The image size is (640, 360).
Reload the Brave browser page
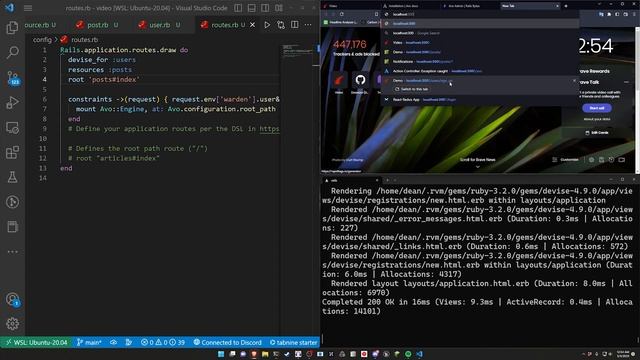342,14
